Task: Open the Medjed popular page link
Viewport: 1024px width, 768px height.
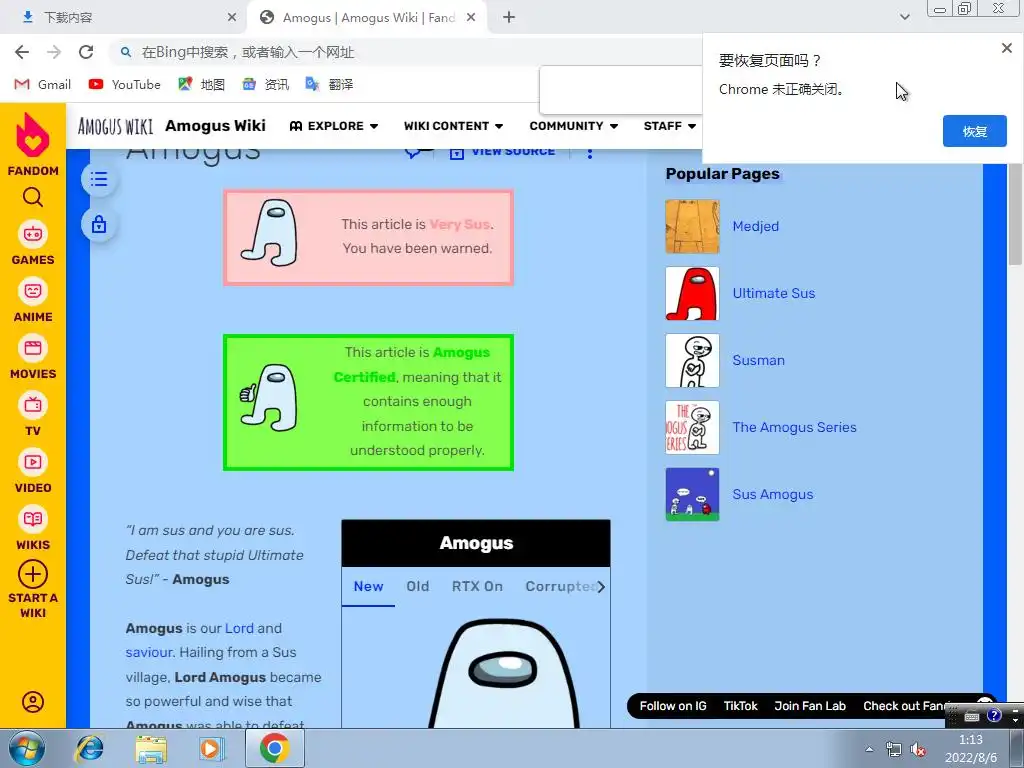Action: [756, 226]
